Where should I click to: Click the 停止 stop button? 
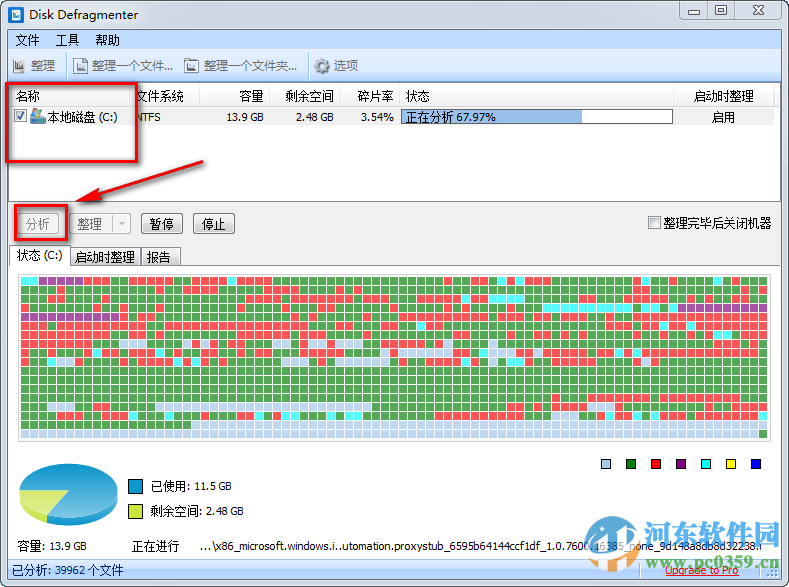pos(213,224)
